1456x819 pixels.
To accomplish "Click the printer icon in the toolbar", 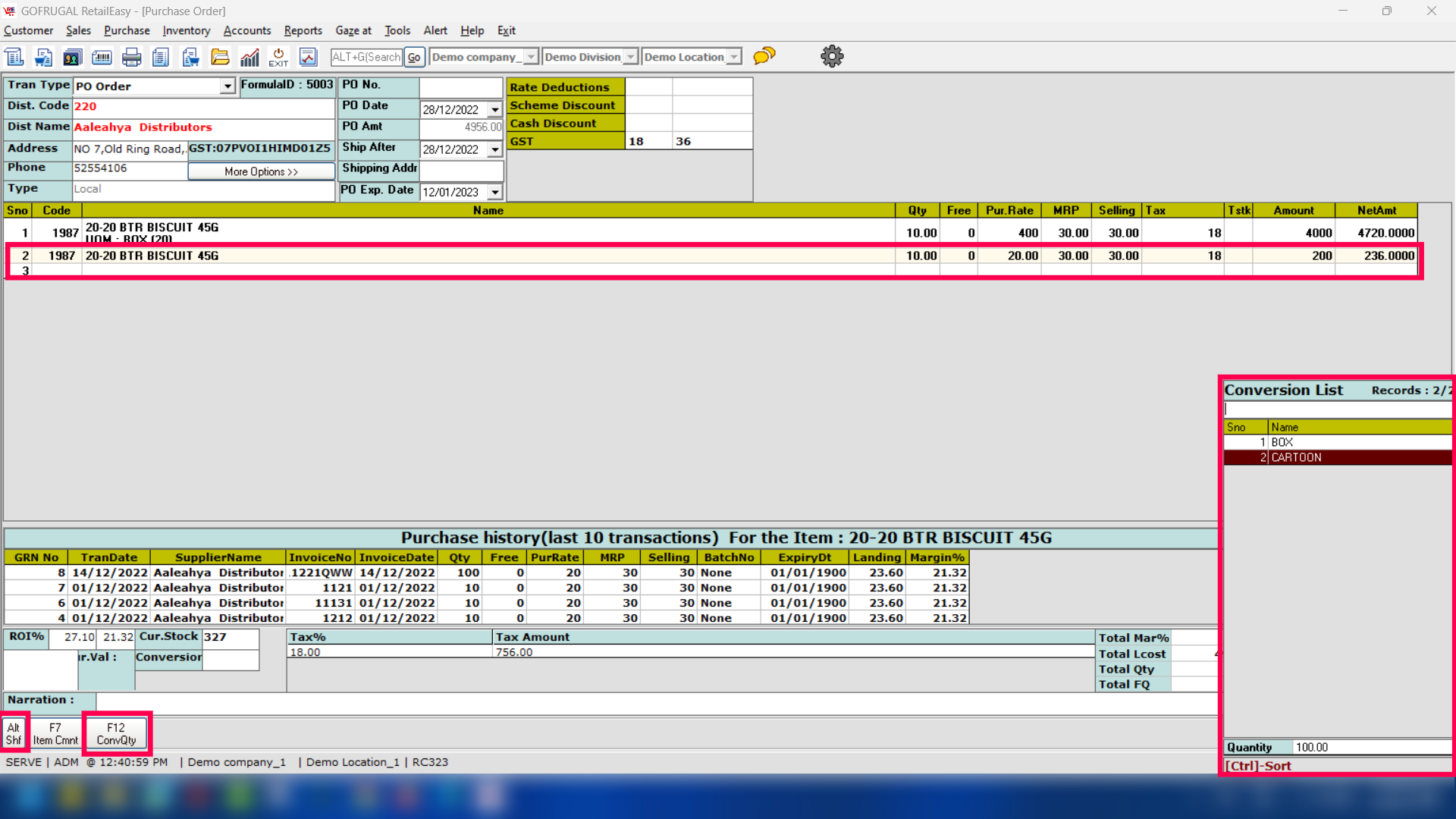I will (x=131, y=57).
